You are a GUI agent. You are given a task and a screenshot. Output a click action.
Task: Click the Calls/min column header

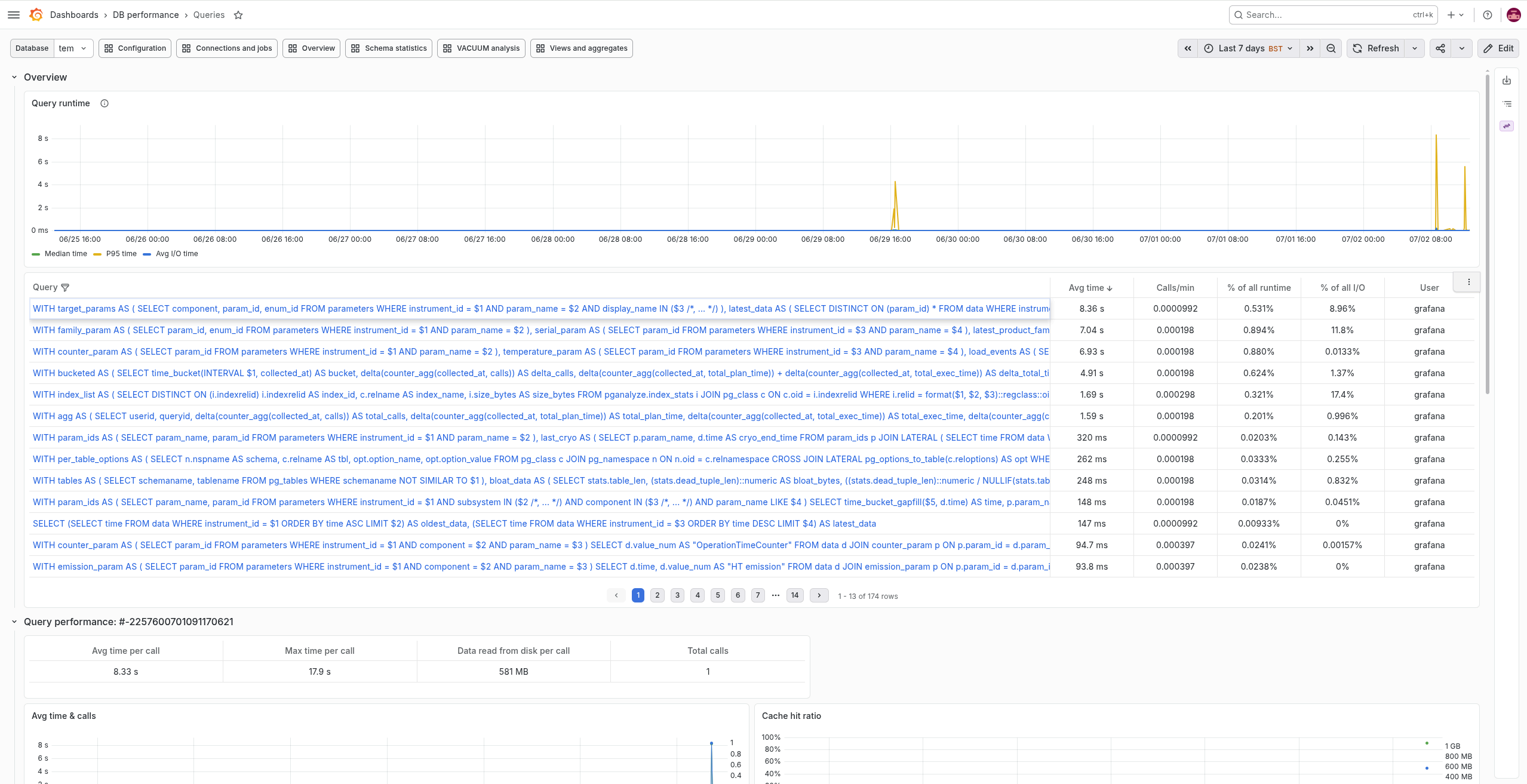click(x=1175, y=288)
